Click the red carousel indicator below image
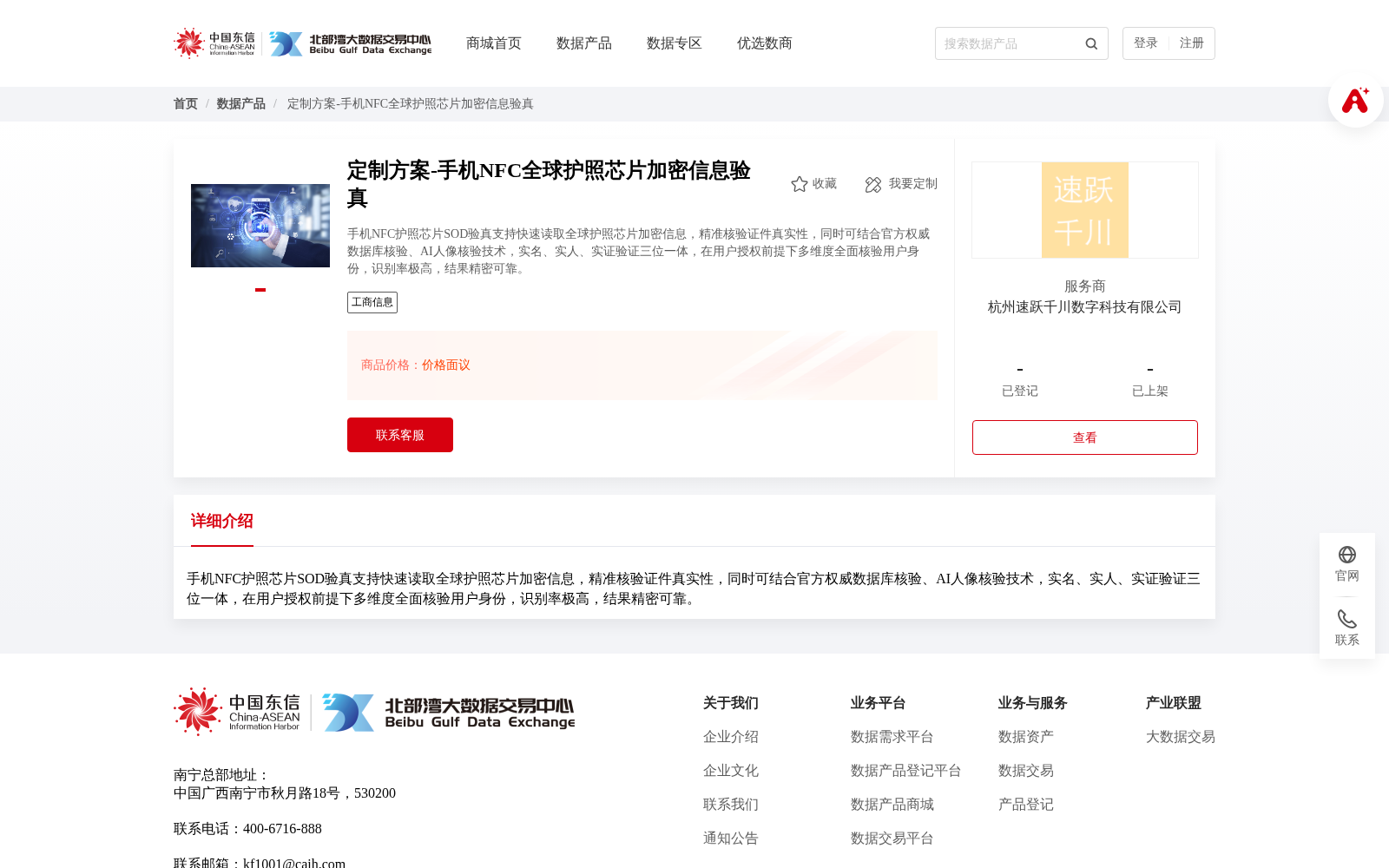 260,290
